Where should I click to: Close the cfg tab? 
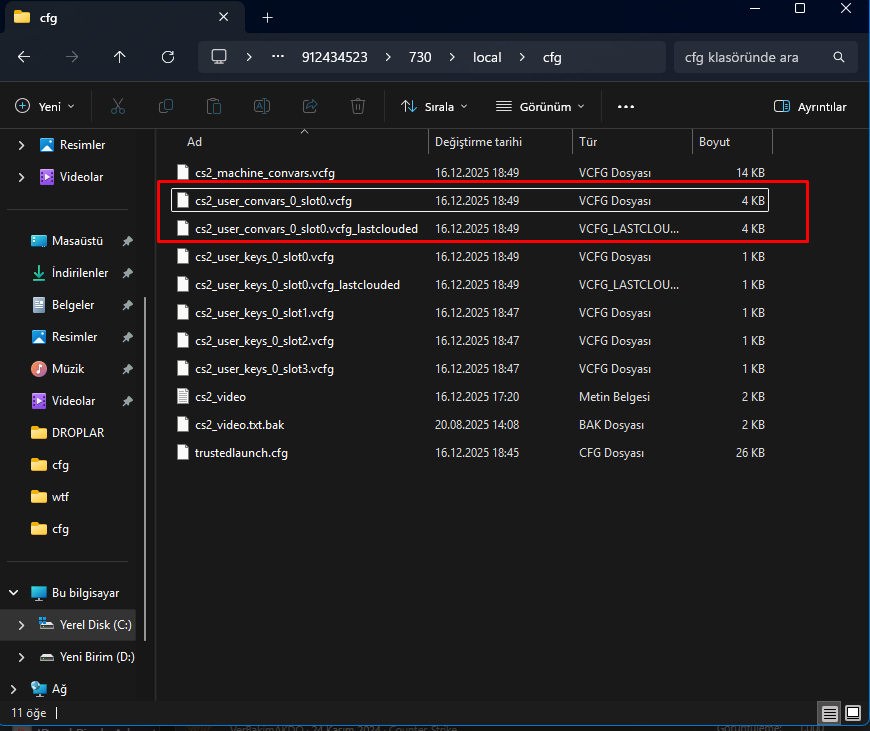[224, 17]
